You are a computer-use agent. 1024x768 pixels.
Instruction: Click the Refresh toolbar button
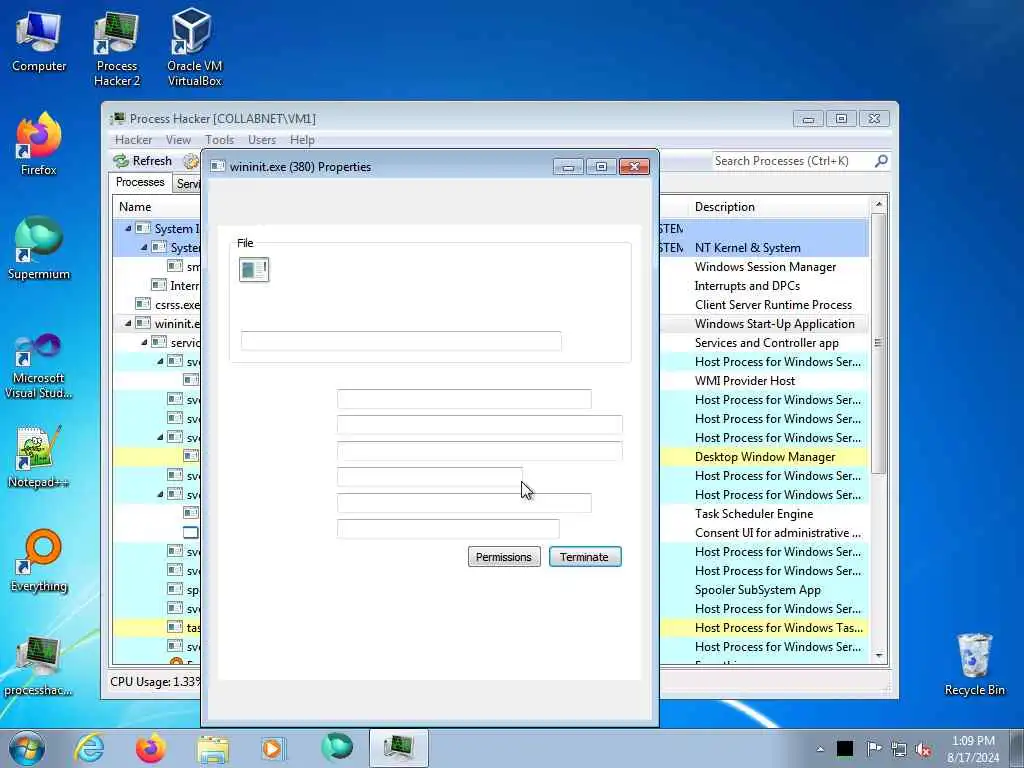click(x=142, y=161)
